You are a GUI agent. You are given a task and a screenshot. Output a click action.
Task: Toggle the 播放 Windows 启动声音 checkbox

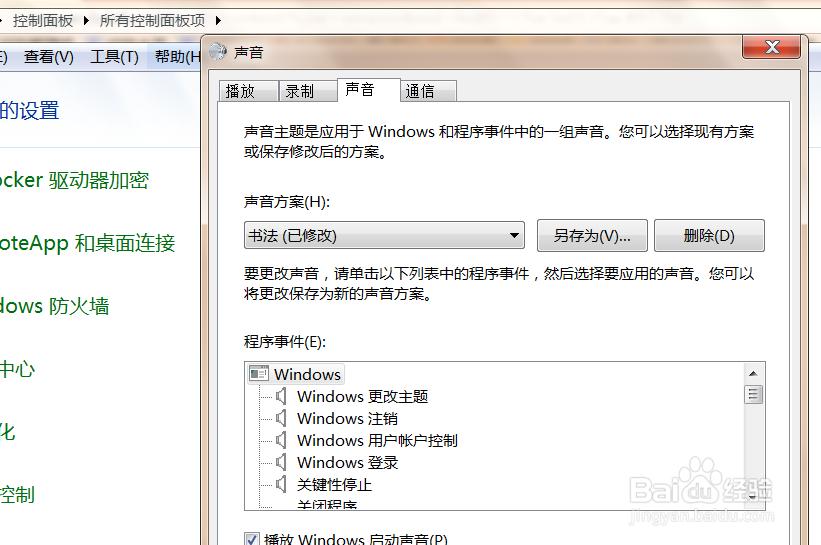click(251, 539)
